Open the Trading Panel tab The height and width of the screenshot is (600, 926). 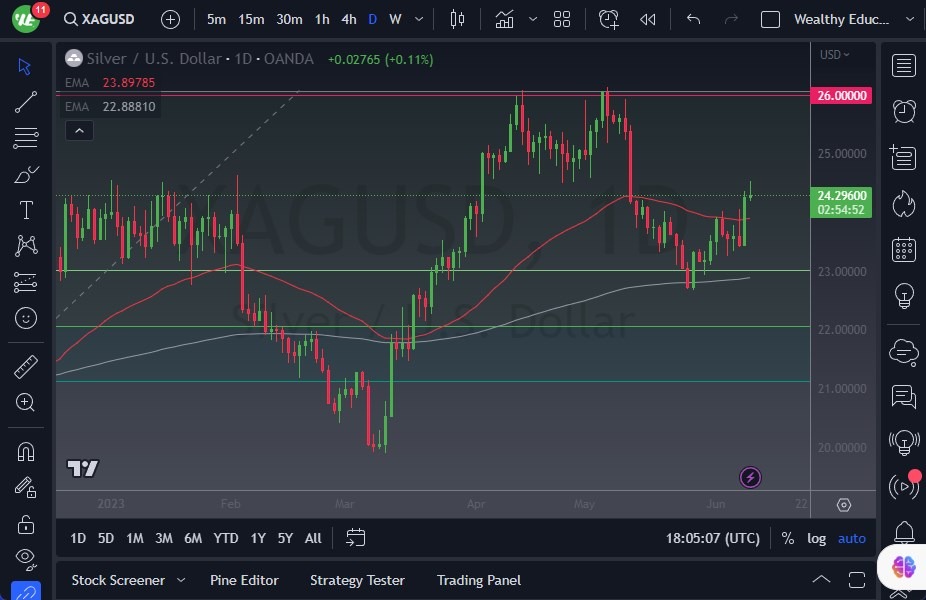pos(478,581)
